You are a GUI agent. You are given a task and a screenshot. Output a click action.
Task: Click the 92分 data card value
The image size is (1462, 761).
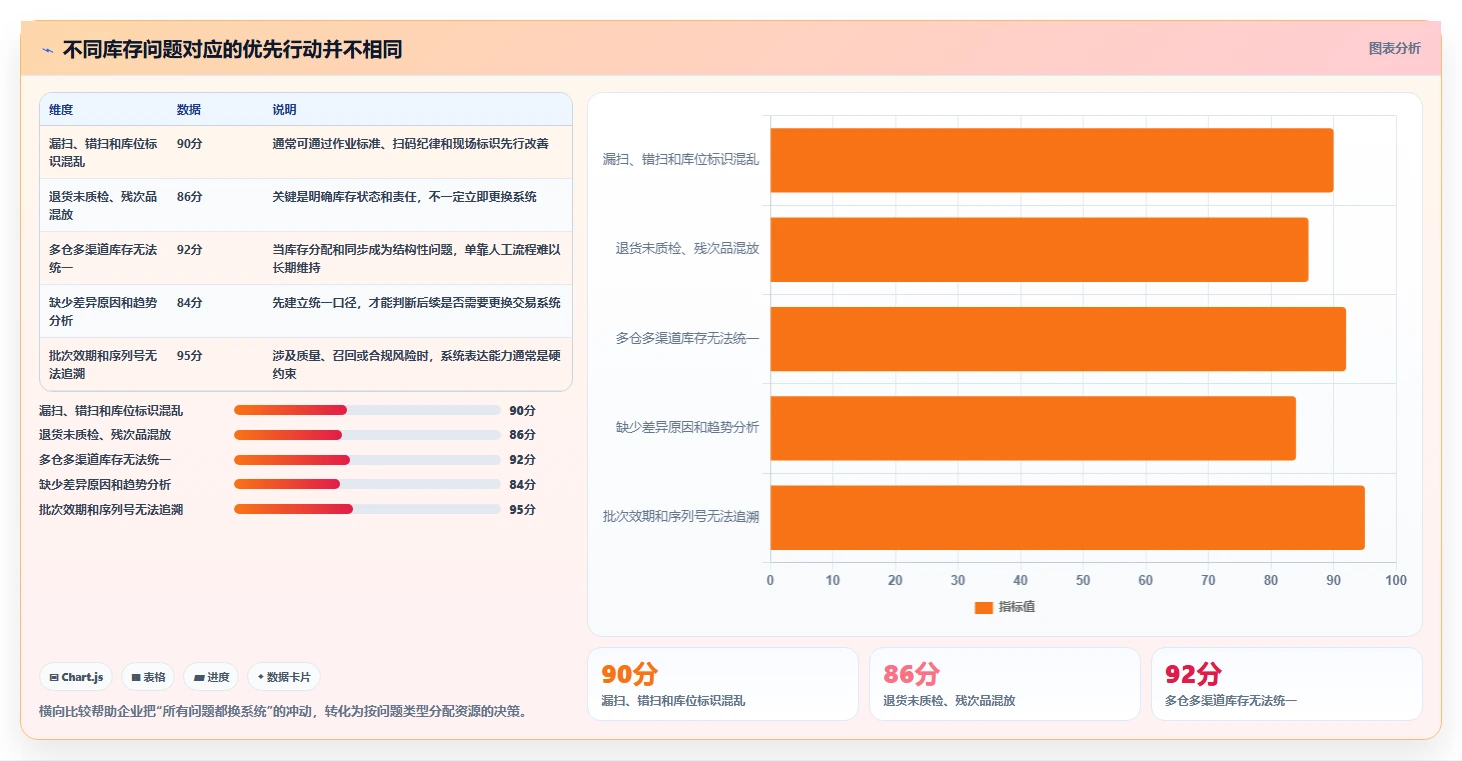click(1193, 674)
